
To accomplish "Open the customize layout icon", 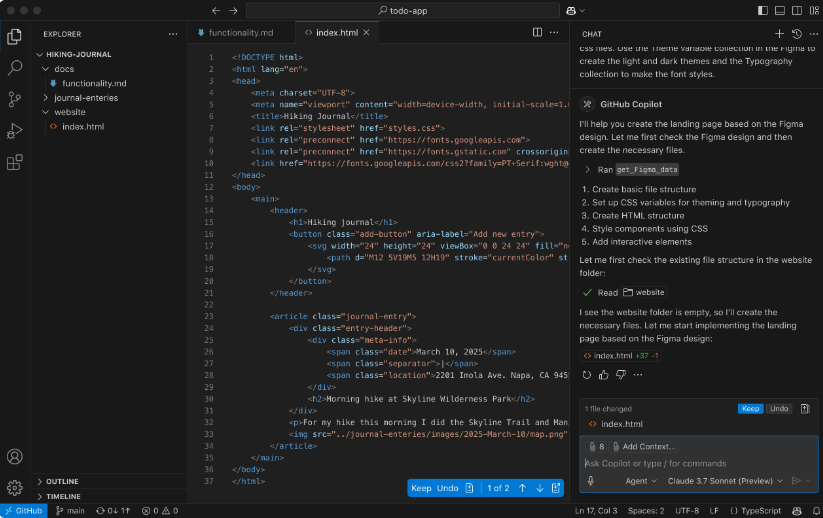I will point(814,10).
